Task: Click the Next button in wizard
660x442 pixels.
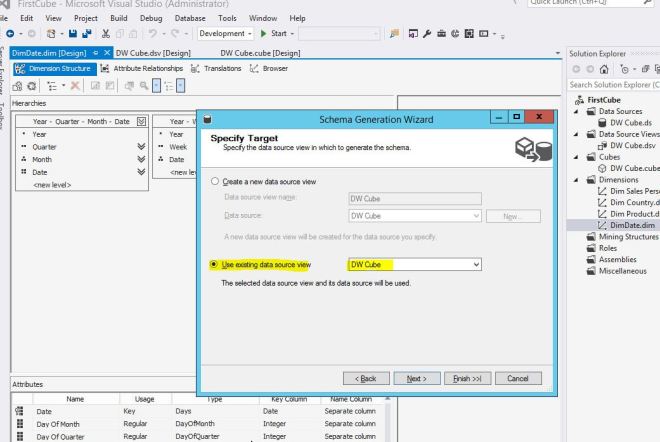Action: 416,378
